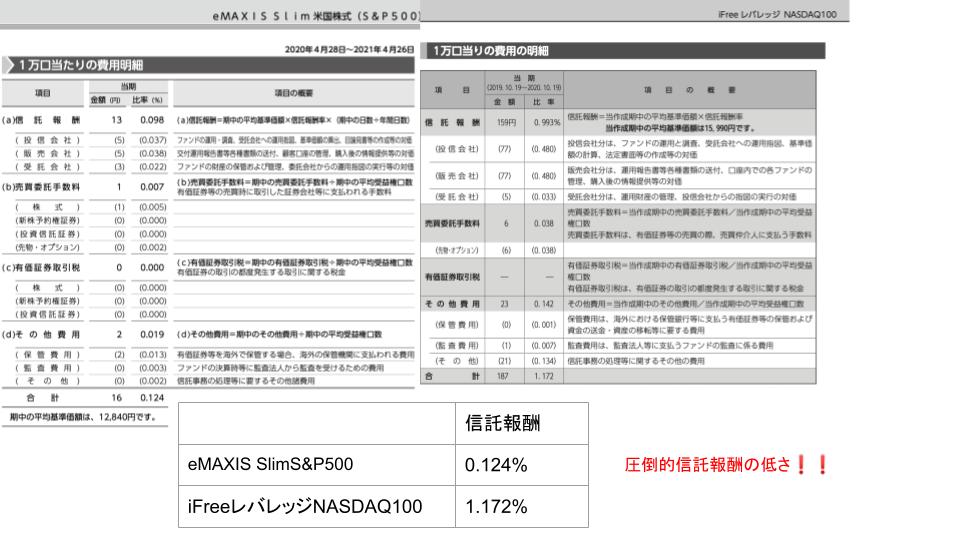Click the '(21)' amount in the (その他) row
Image resolution: width=960 pixels, height=540 pixels.
[x=505, y=361]
